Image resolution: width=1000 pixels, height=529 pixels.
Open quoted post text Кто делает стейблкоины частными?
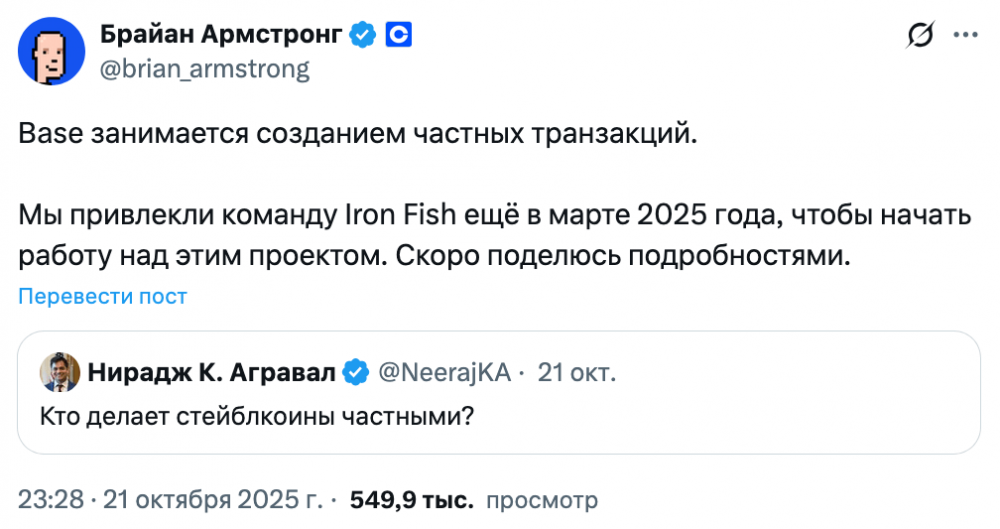(x=255, y=415)
